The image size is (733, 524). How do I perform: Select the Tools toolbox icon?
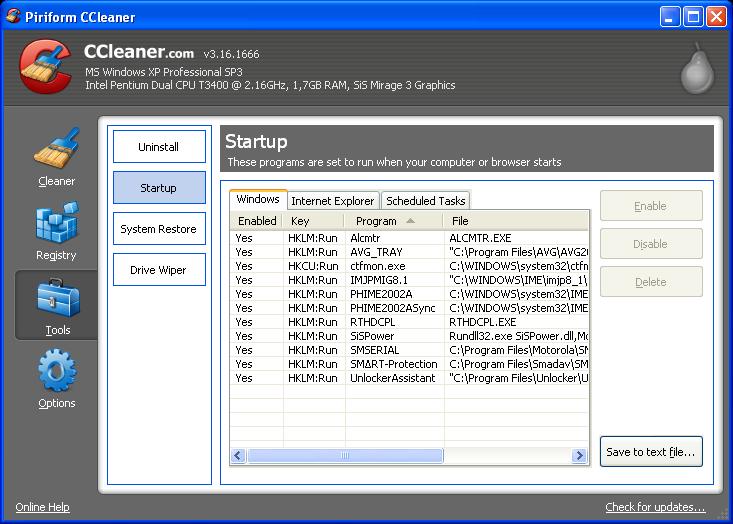pos(58,298)
